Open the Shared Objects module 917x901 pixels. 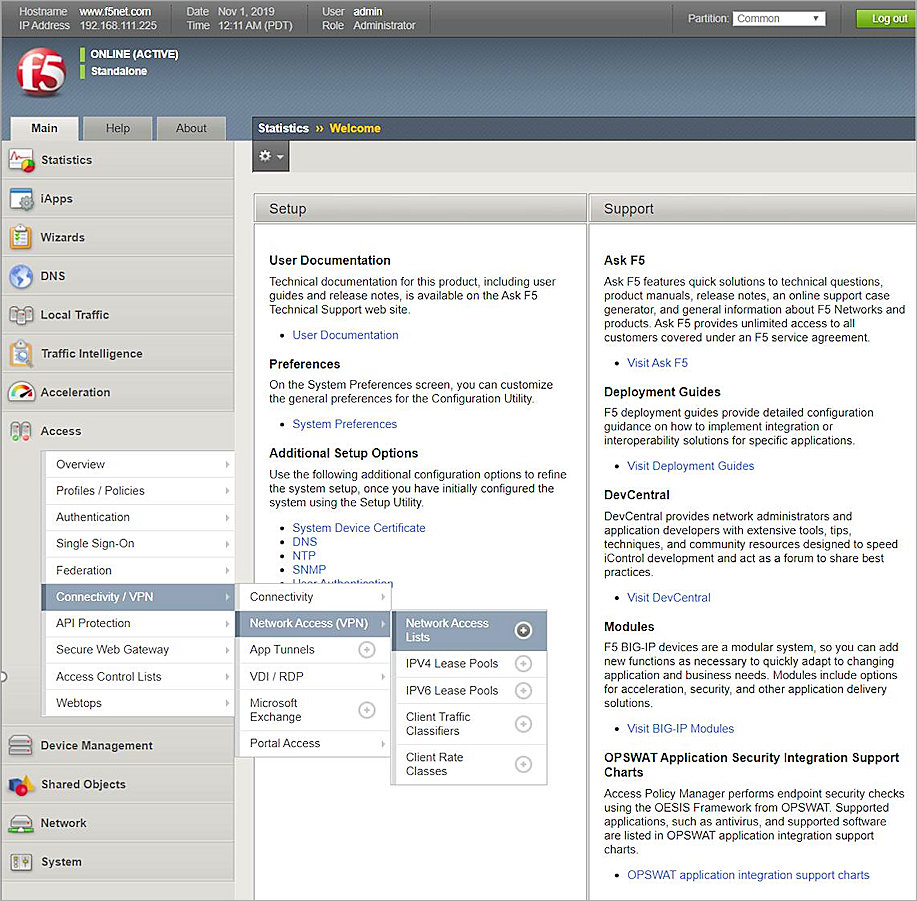82,784
